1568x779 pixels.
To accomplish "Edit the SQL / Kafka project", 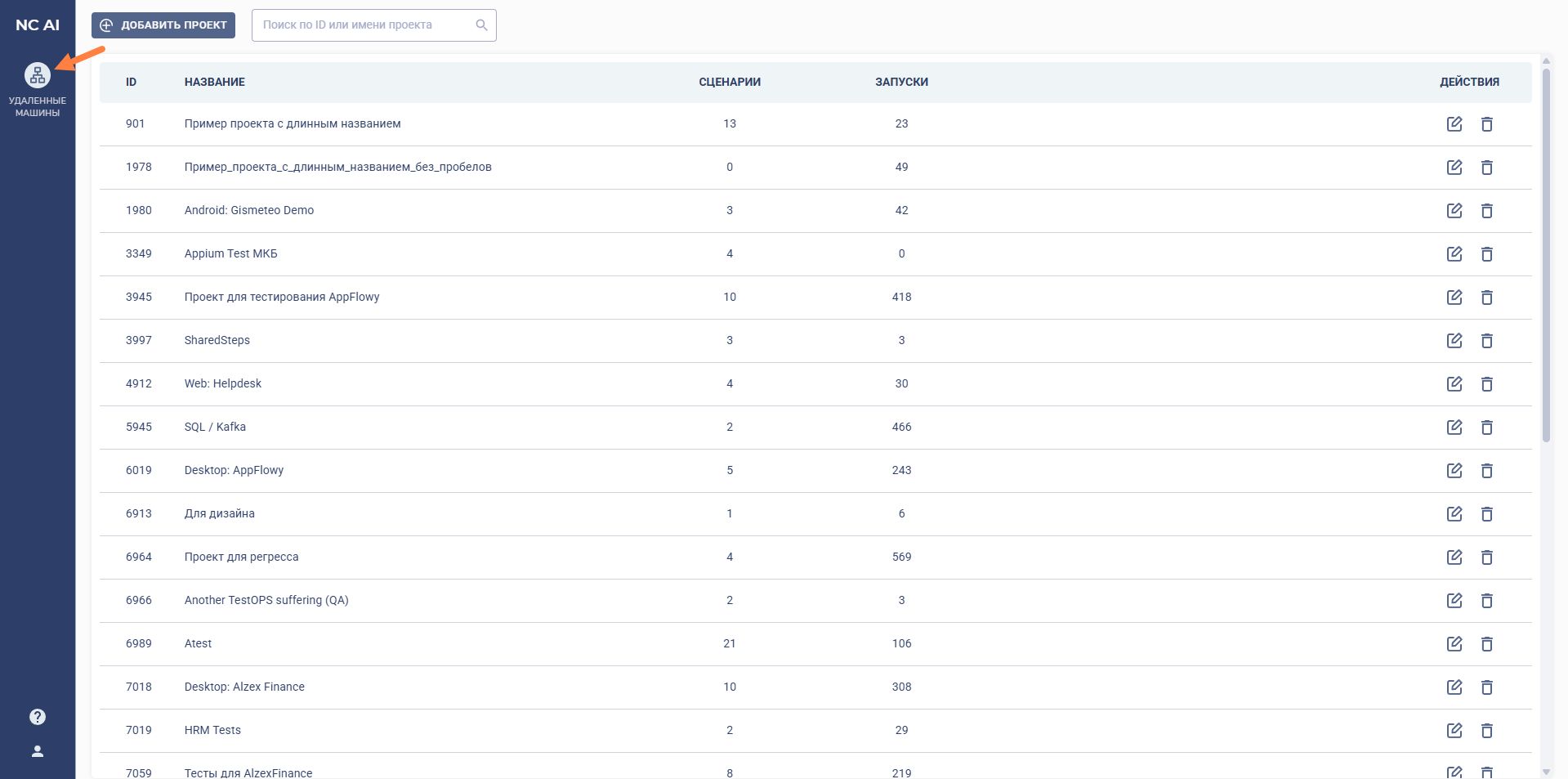I will pyautogui.click(x=1454, y=427).
